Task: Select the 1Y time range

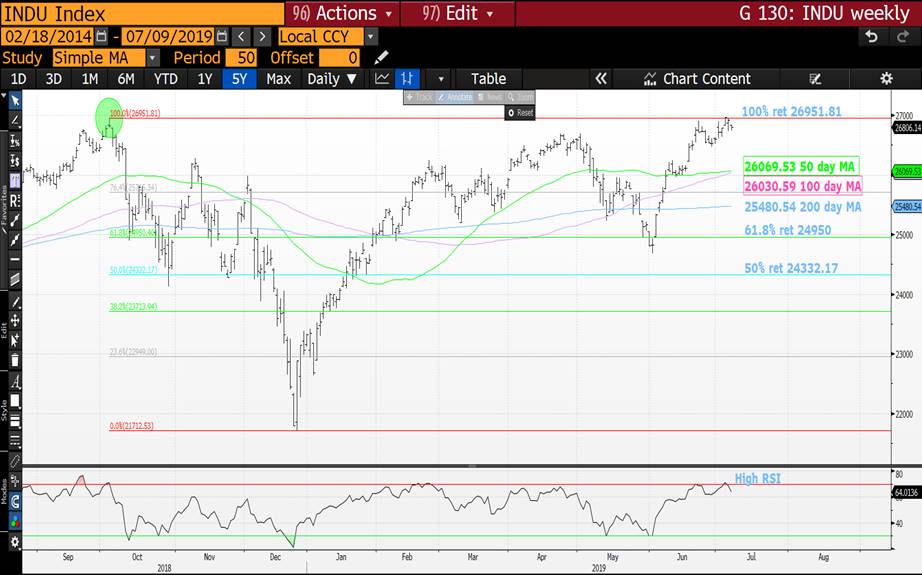Action: coord(204,79)
